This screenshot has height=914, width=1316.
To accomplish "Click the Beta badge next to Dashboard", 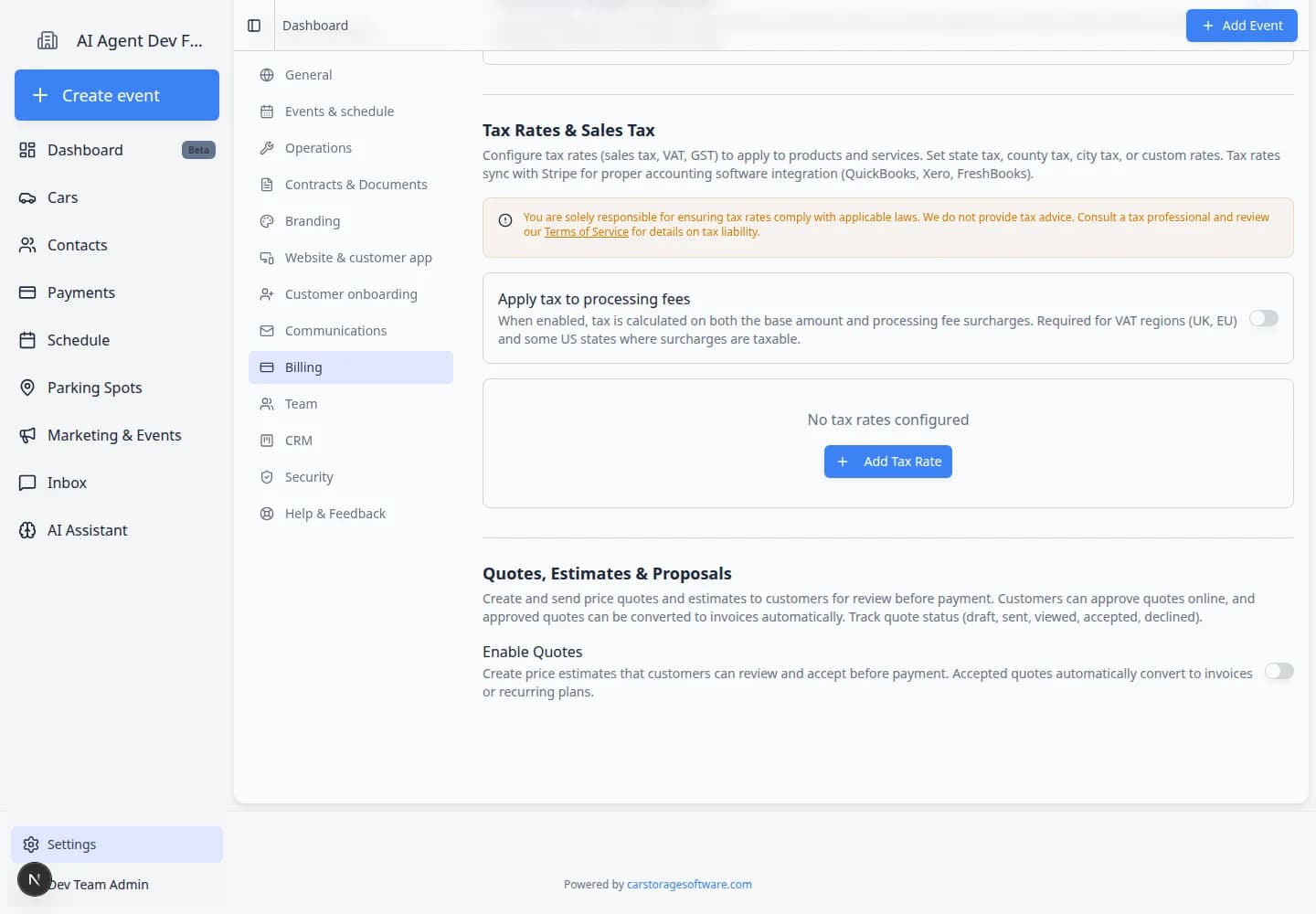I will pos(198,150).
